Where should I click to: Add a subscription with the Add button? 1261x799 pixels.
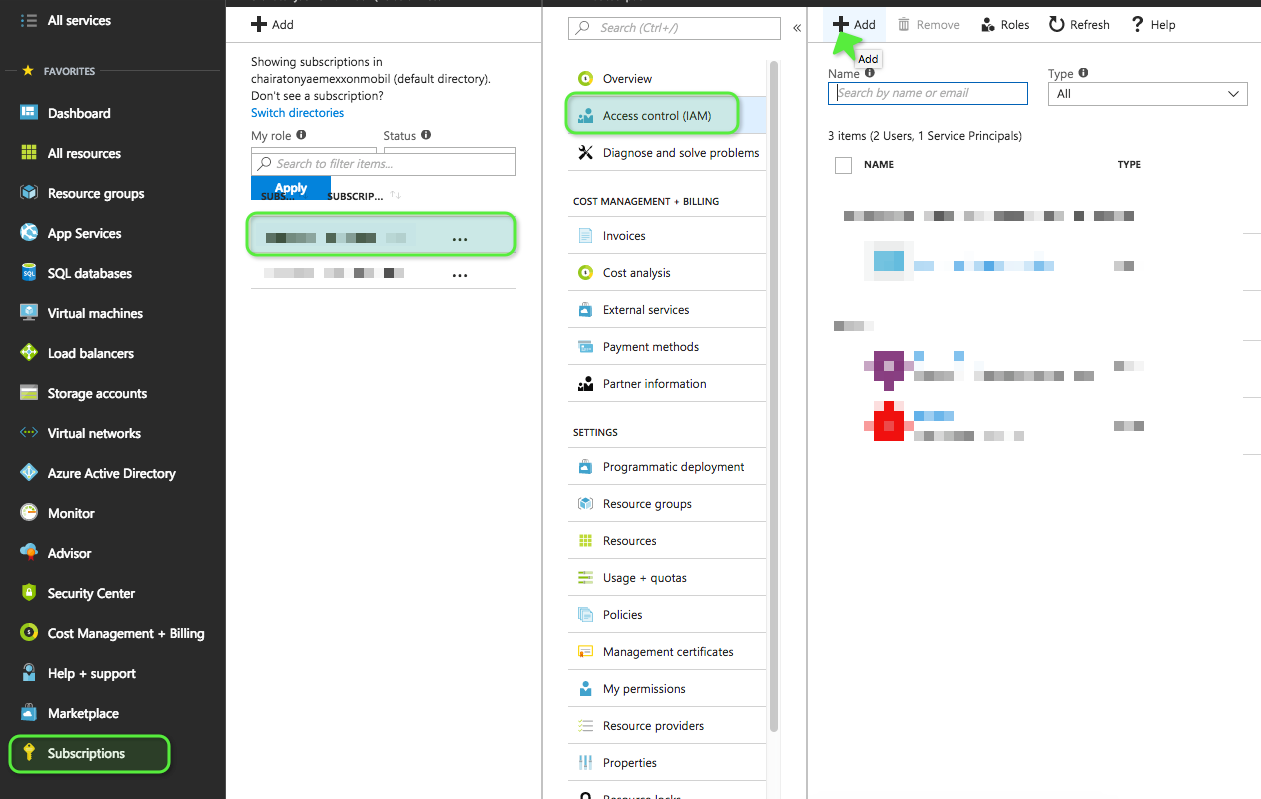(x=272, y=24)
